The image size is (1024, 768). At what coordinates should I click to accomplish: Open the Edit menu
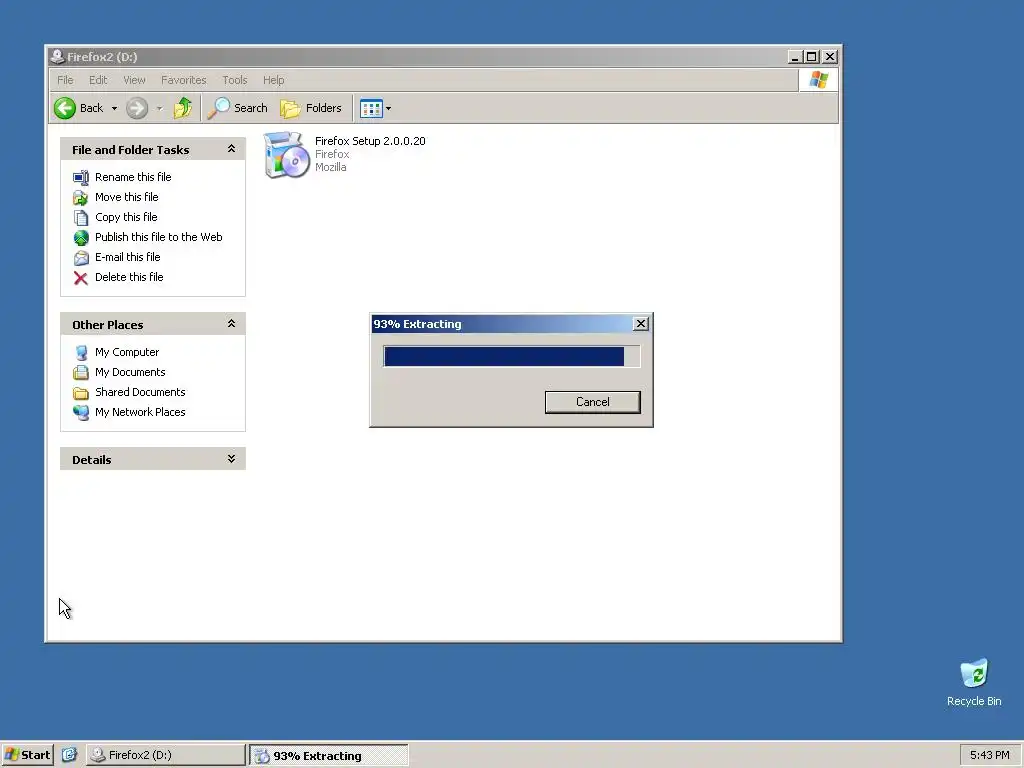[98, 80]
